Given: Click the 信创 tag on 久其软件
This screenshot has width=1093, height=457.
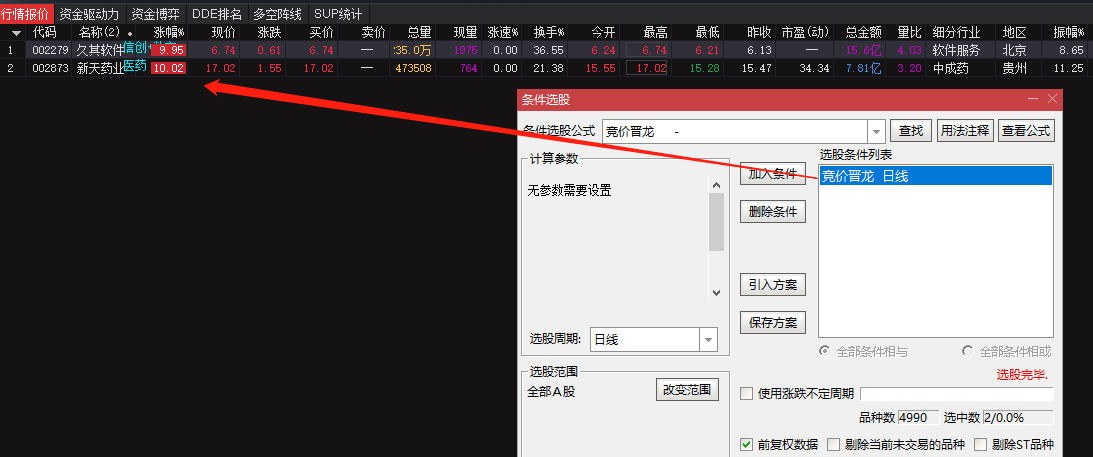Looking at the screenshot, I should click(135, 48).
